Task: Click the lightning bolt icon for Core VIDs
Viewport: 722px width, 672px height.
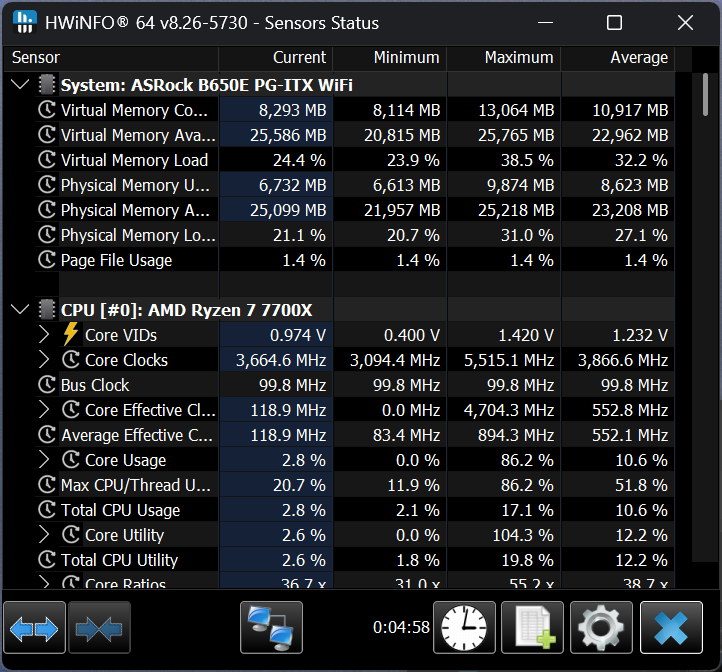Action: 70,334
